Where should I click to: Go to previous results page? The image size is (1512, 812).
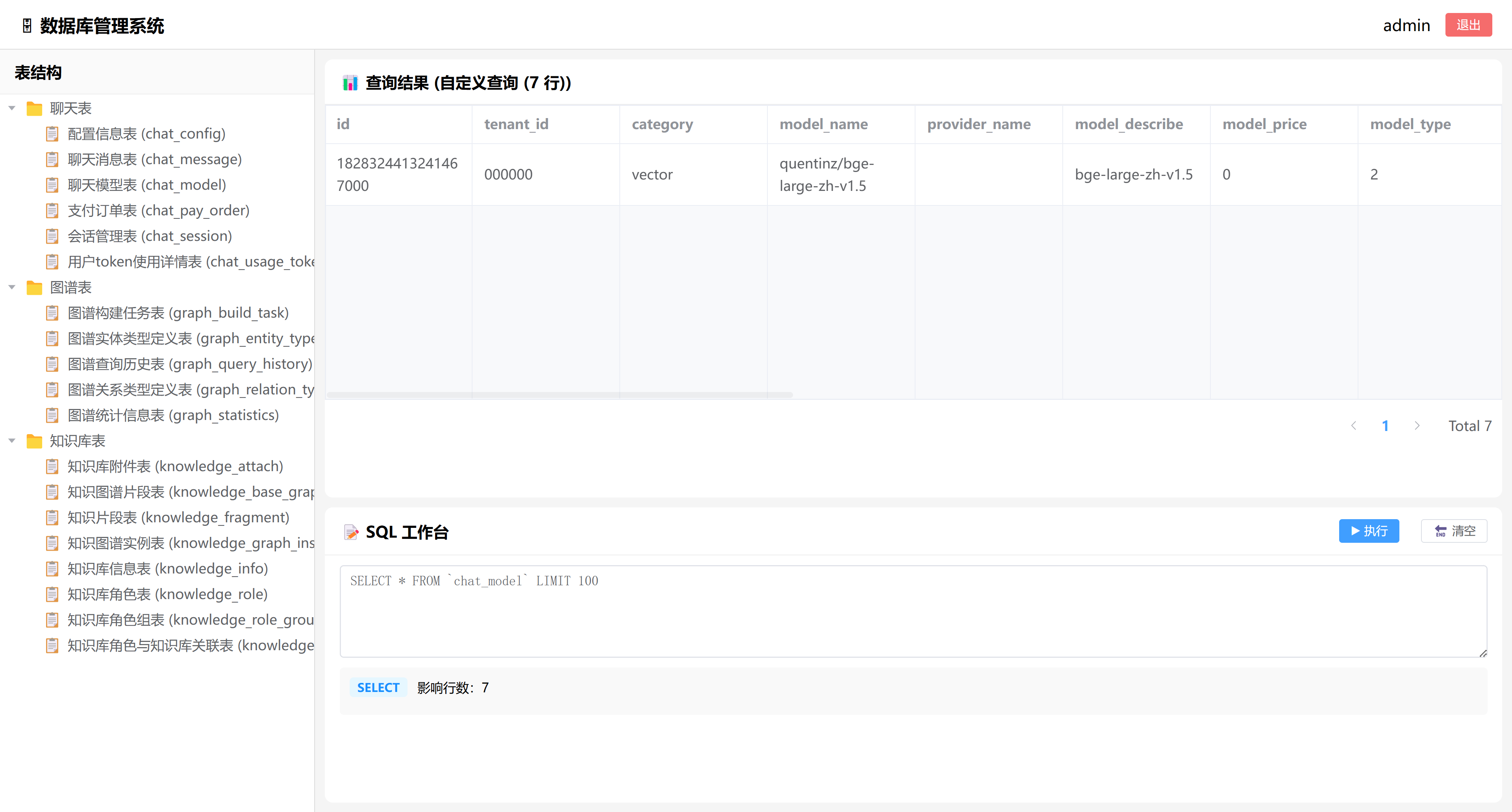[1354, 426]
